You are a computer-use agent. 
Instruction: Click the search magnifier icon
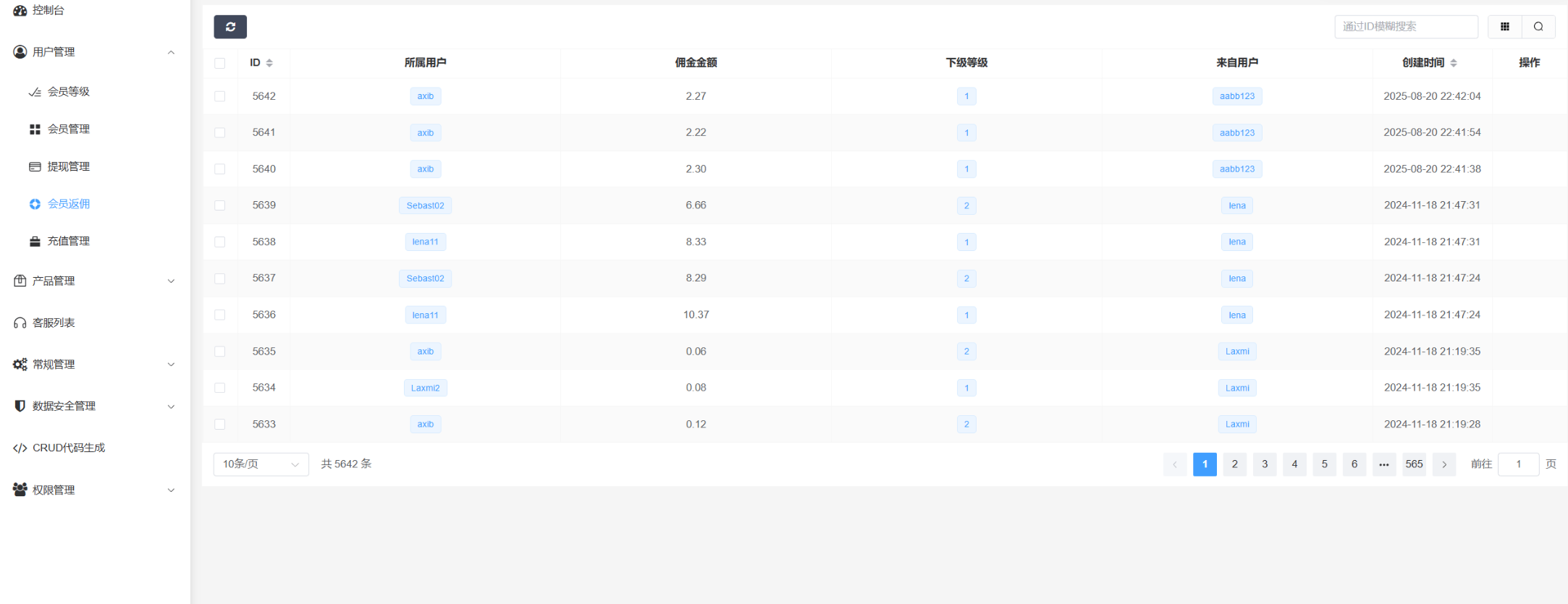pos(1538,27)
